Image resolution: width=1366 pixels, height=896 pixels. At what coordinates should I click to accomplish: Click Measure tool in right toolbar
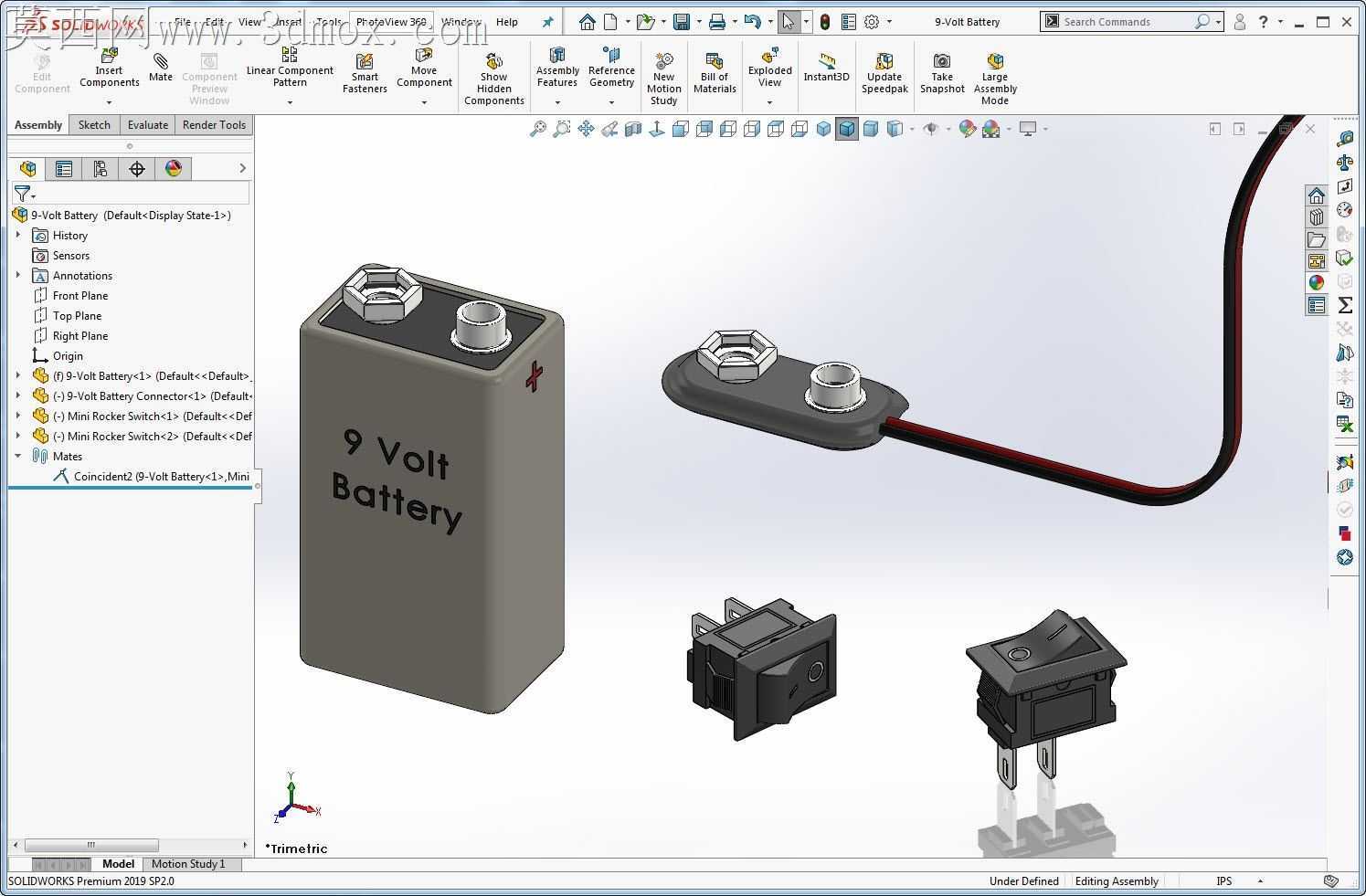coord(1344,139)
